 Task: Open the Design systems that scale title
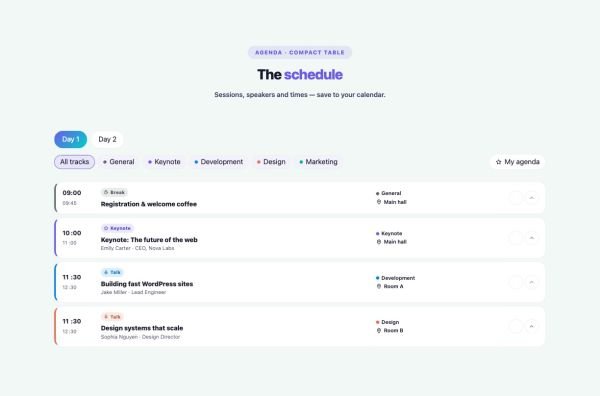142,328
